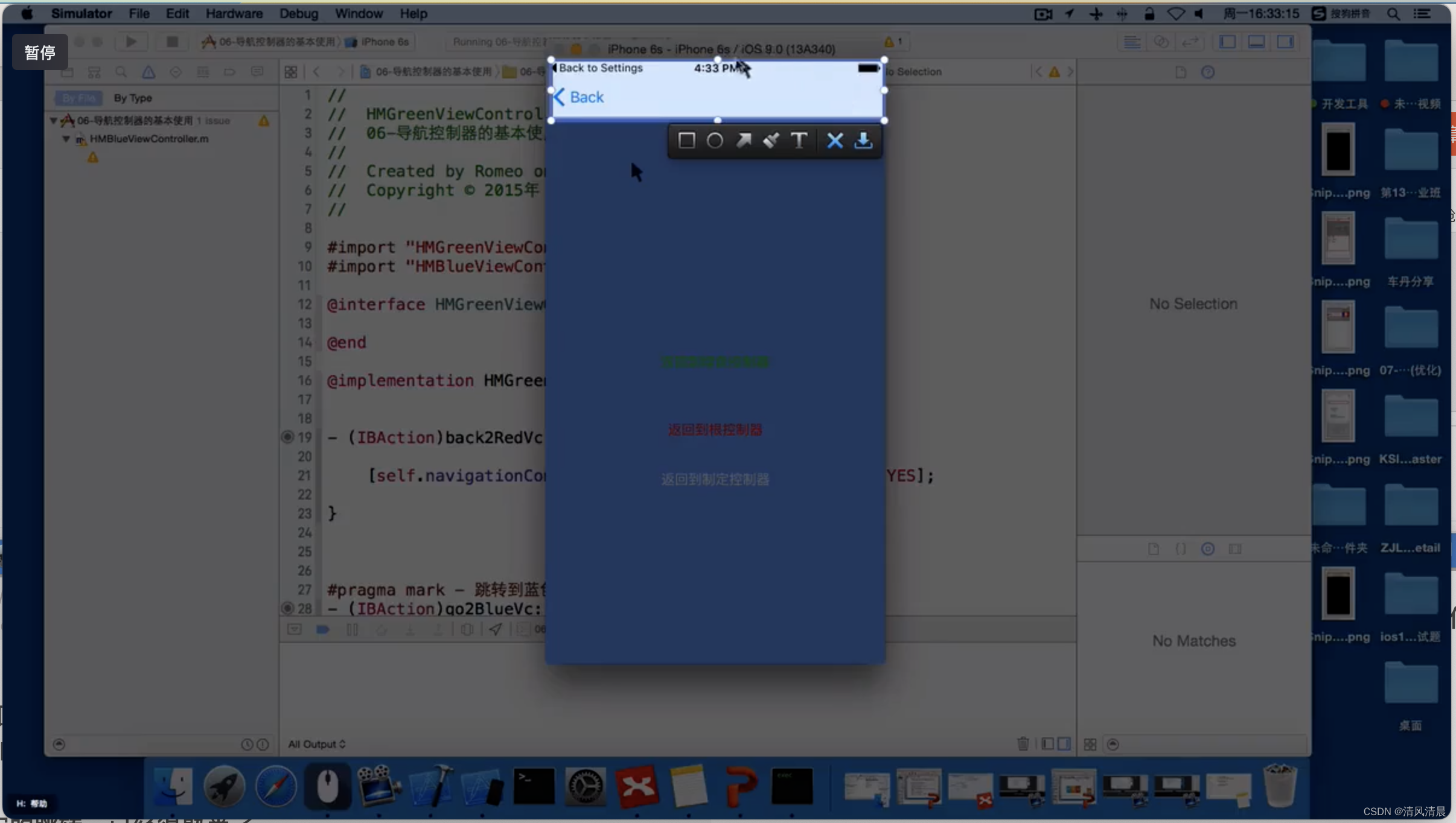Switch to the By Type tab
Image resolution: width=1456 pixels, height=823 pixels.
(x=133, y=98)
